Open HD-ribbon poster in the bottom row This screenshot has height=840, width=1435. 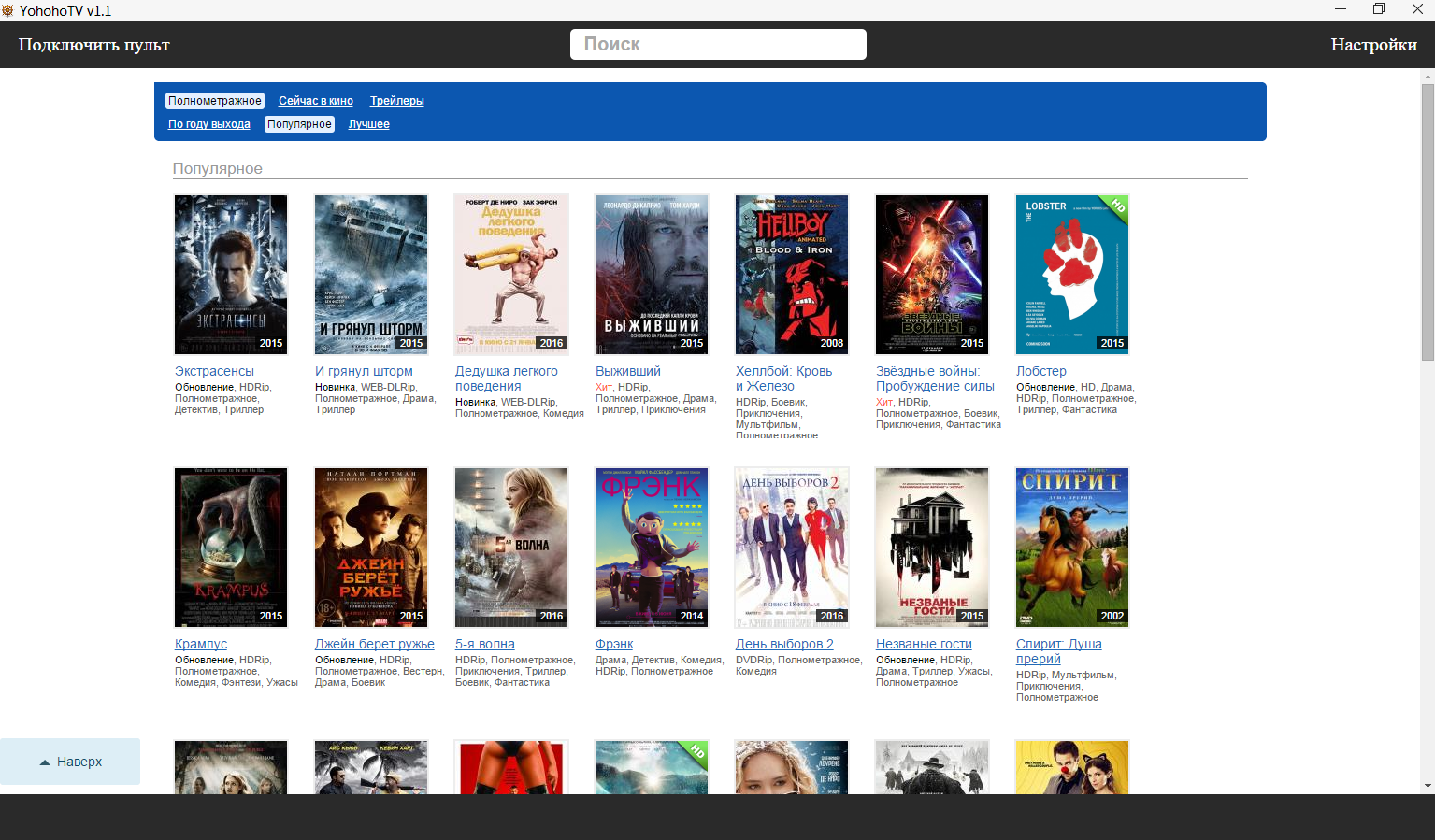click(652, 767)
